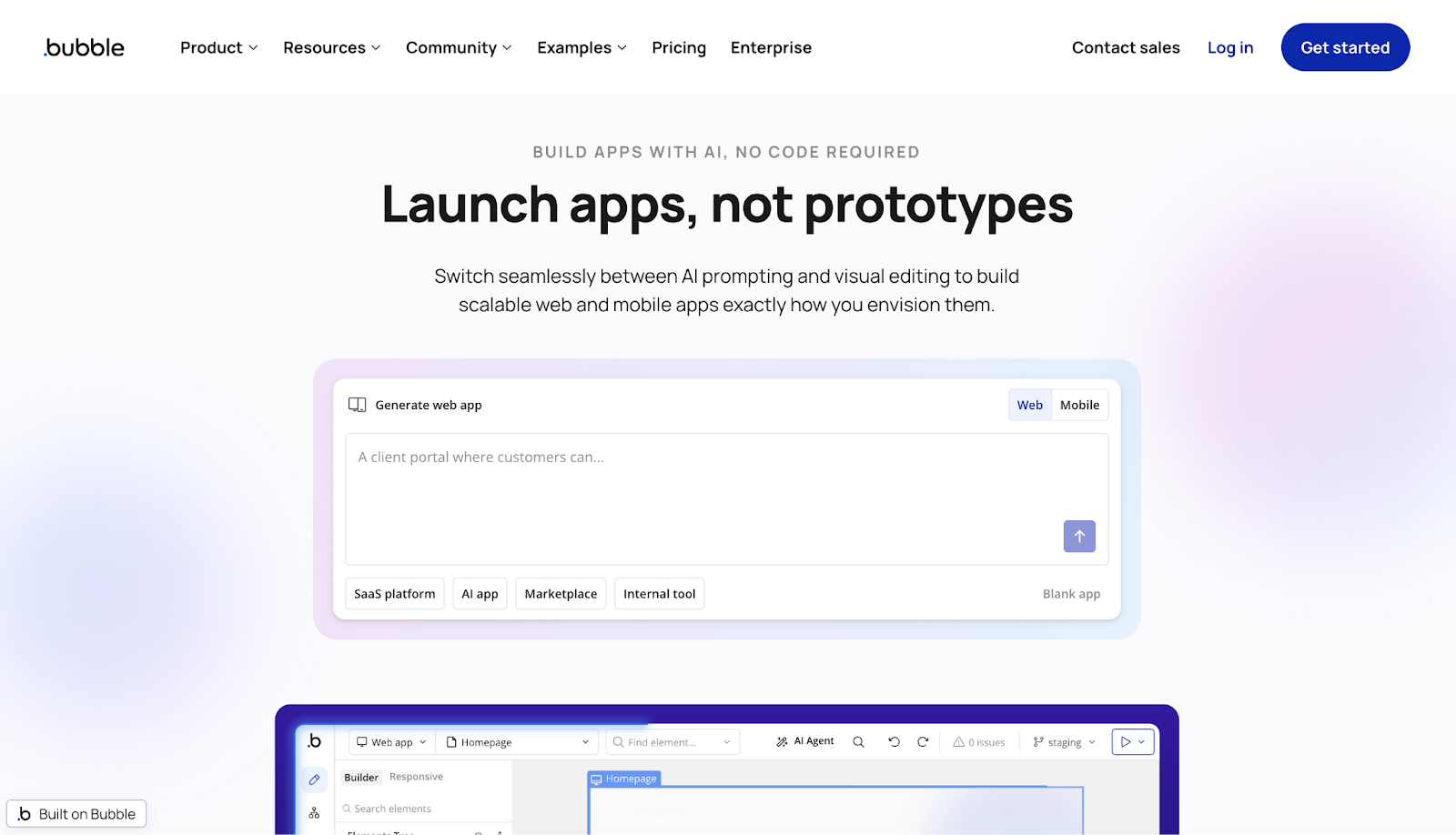Viewport: 1456px width, 835px height.
Task: Choose the Marketplace suggestion
Action: tap(561, 594)
